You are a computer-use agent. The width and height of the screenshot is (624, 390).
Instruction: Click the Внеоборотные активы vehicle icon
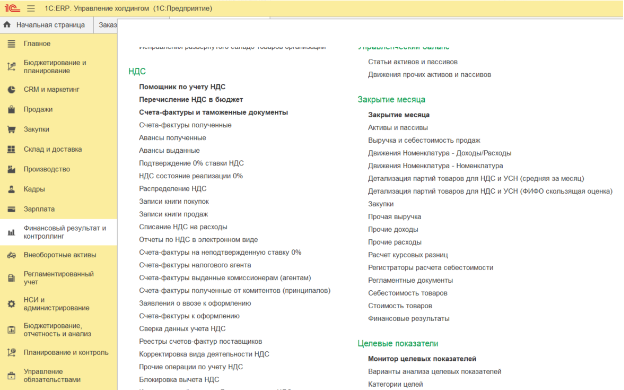click(12, 255)
